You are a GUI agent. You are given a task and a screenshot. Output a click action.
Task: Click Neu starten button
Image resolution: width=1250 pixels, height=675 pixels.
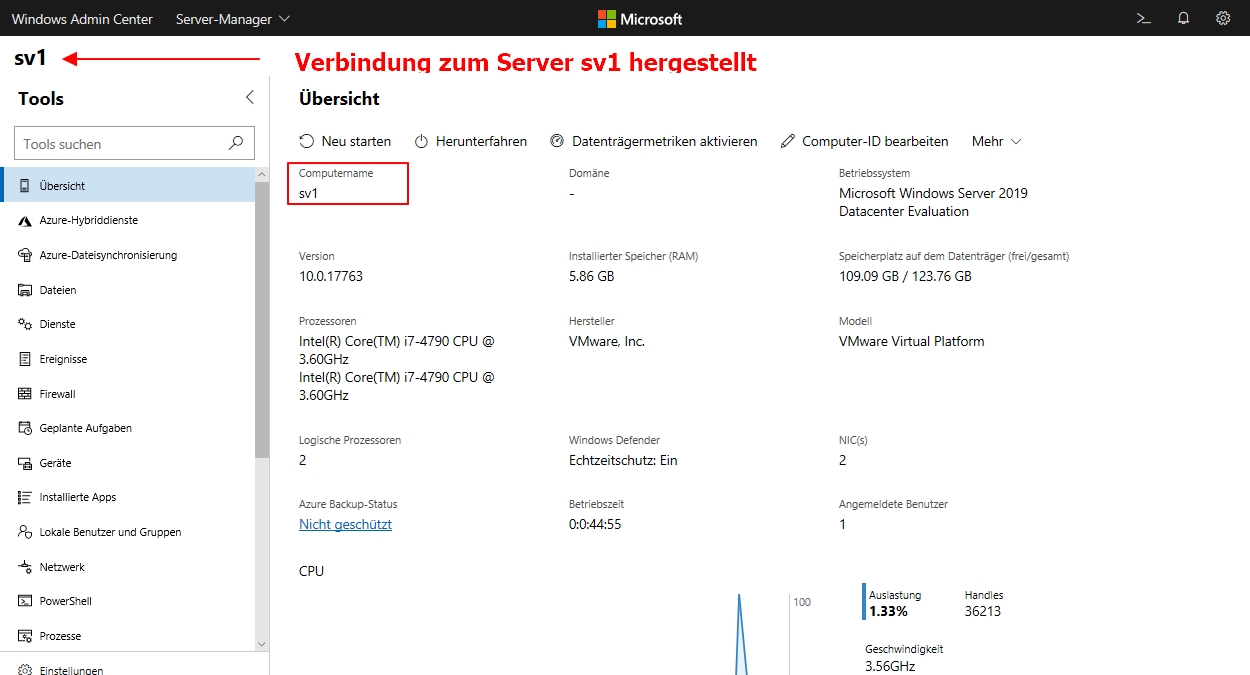tap(345, 141)
